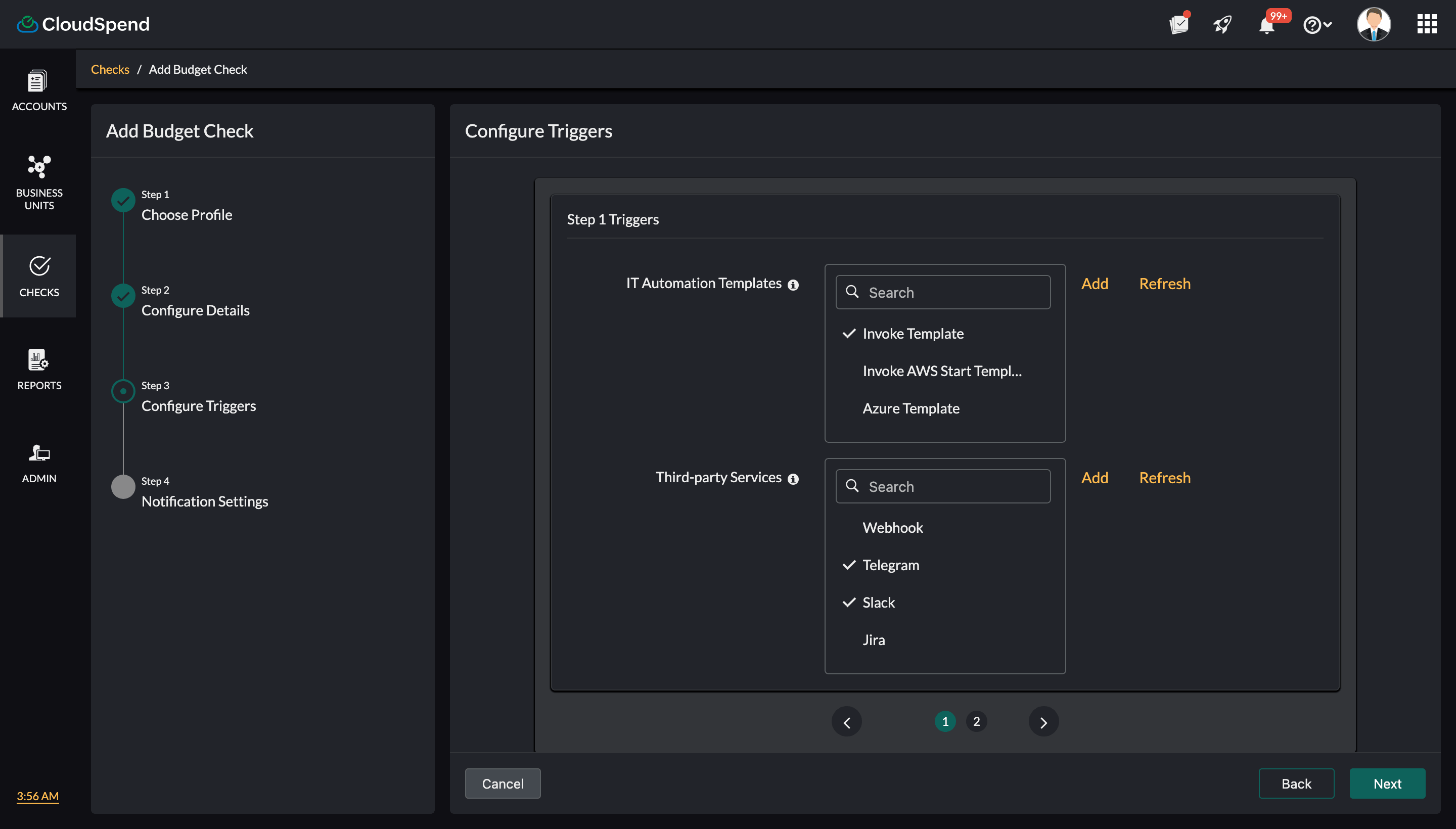The image size is (1456, 829).
Task: Click the Step 4 Notification Settings marker
Action: coord(123,487)
